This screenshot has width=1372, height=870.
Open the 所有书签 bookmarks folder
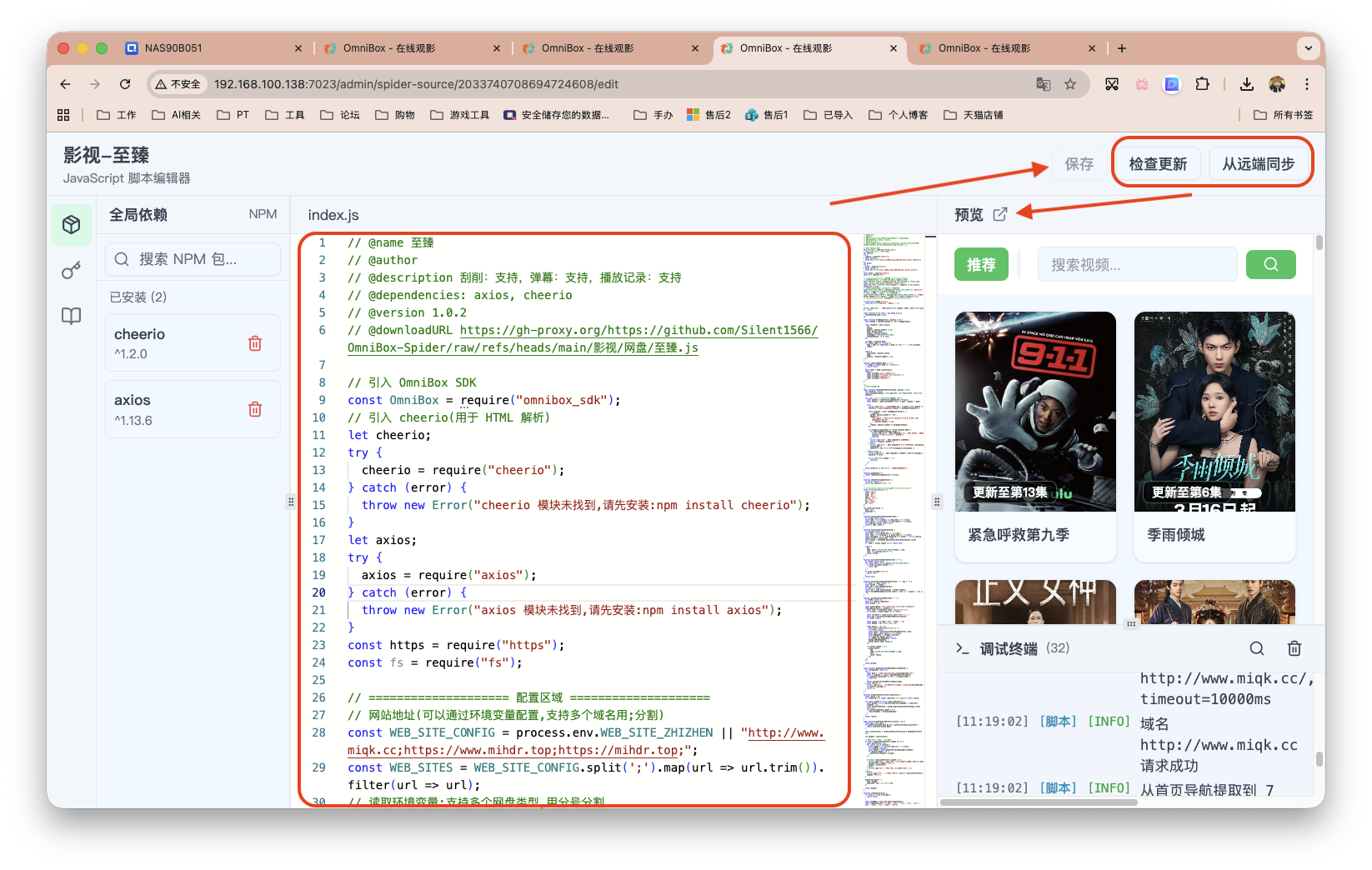click(1284, 115)
